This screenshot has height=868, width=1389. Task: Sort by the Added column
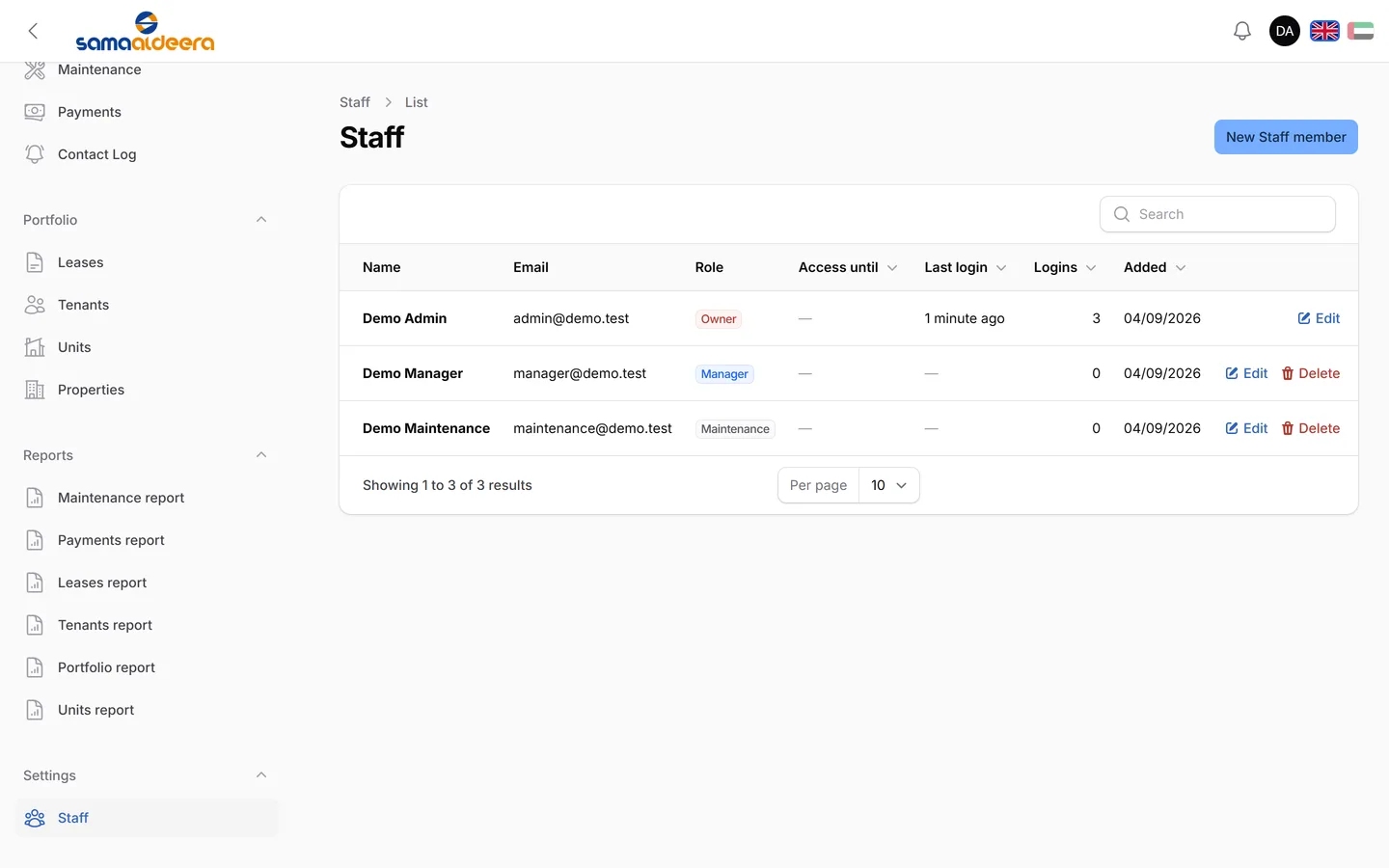coord(1155,267)
